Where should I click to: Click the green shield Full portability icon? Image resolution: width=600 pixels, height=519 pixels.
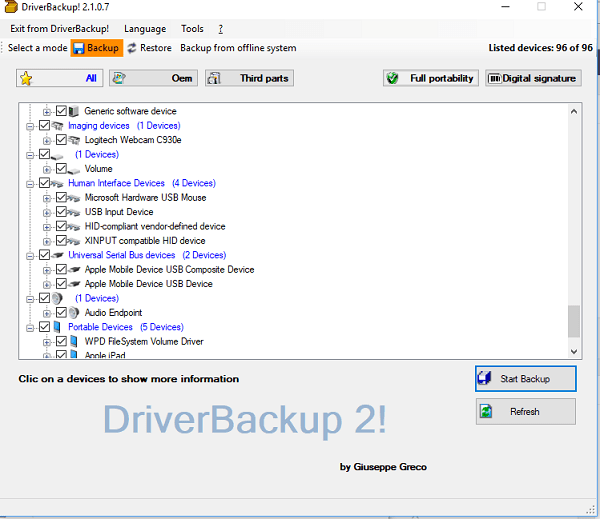click(x=392, y=78)
